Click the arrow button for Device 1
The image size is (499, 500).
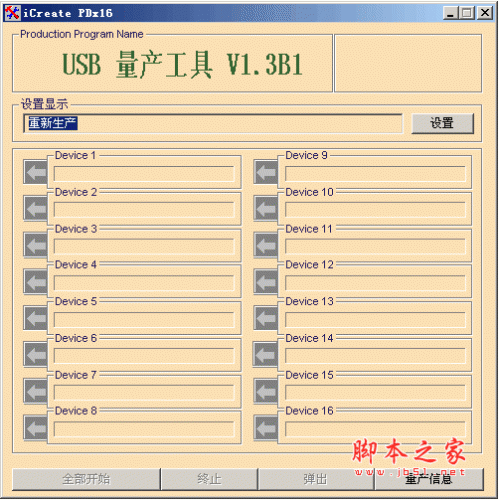tap(35, 172)
